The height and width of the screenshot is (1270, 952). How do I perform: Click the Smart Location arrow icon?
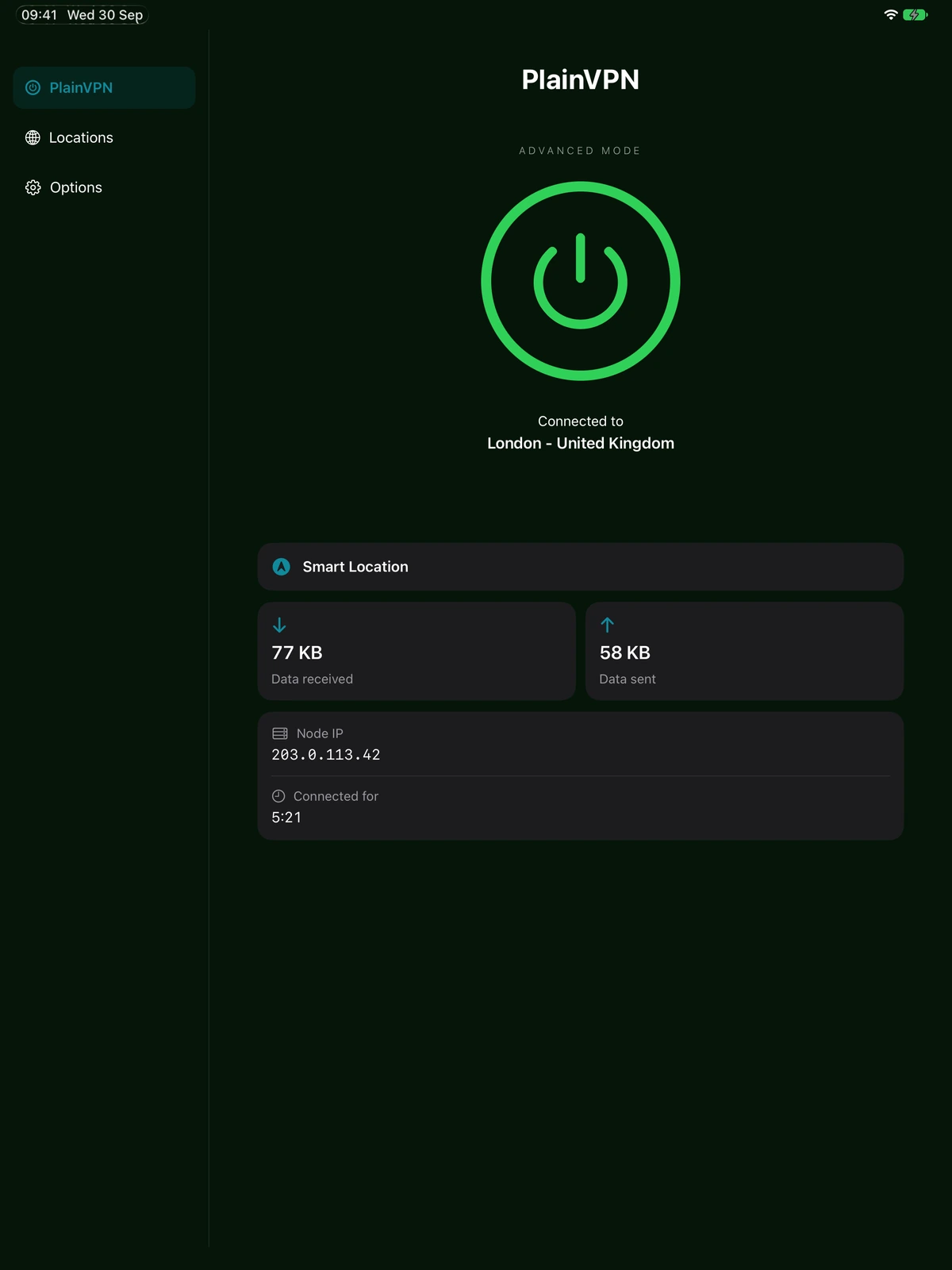point(281,567)
